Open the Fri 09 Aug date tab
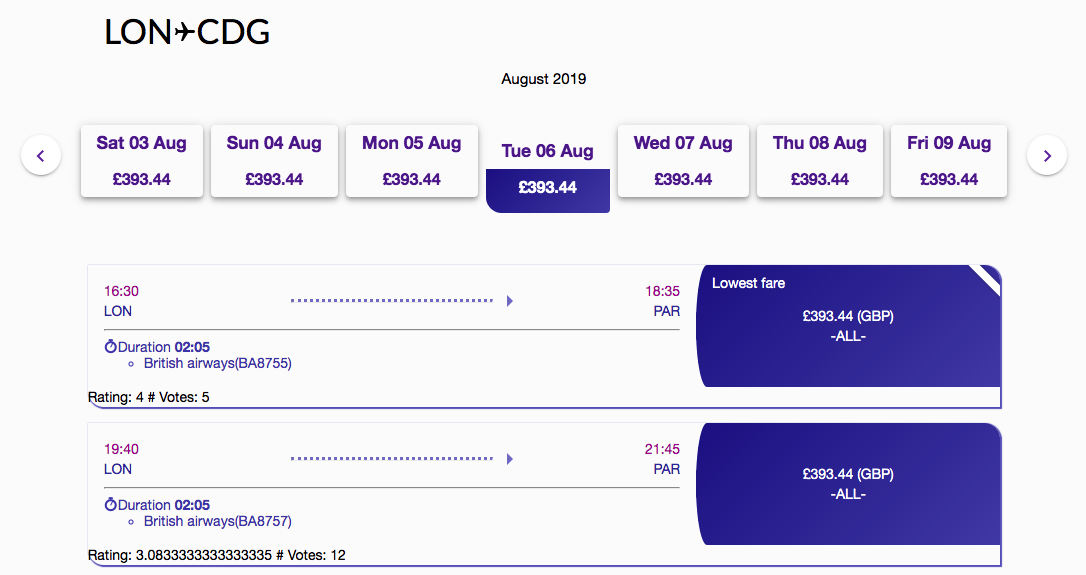This screenshot has height=575, width=1086. coord(948,161)
